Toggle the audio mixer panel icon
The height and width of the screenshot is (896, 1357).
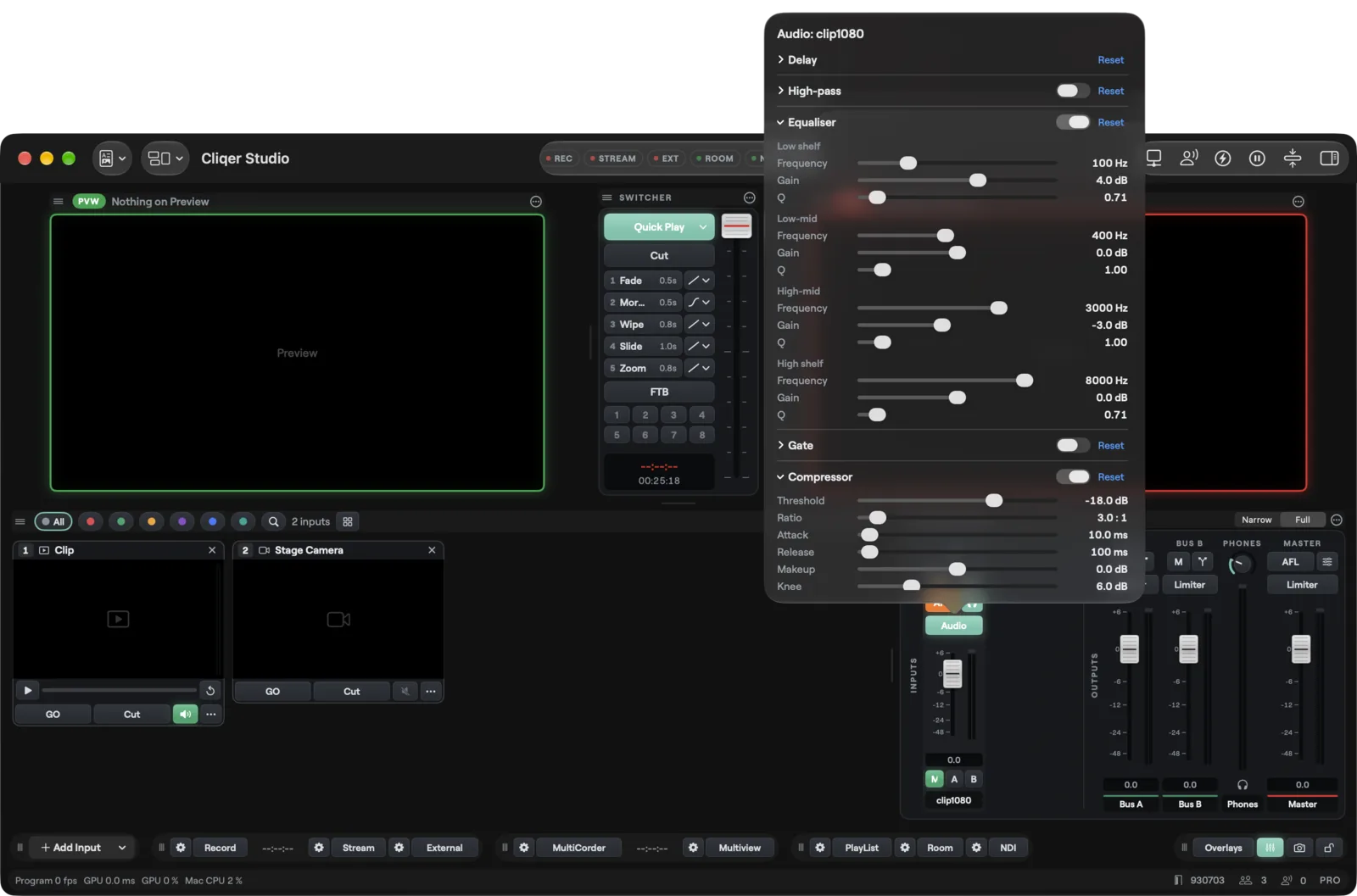pos(1270,848)
